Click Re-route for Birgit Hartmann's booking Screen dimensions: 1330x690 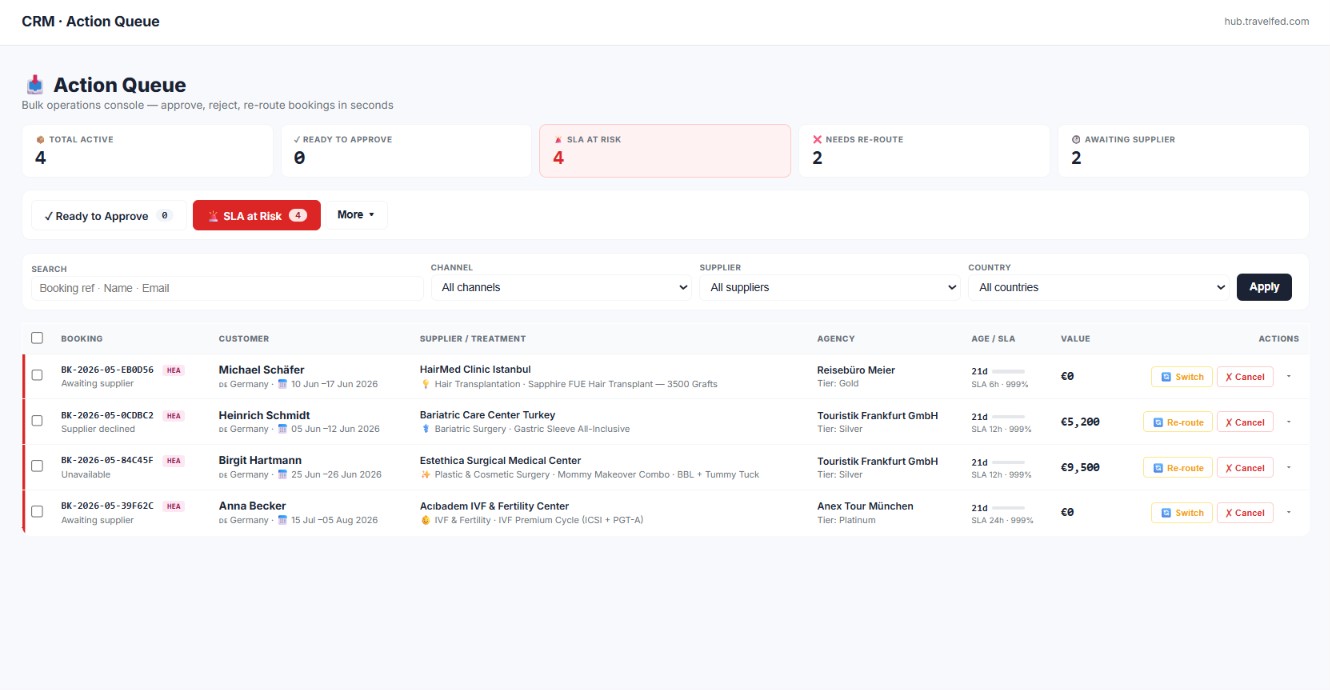pos(1178,467)
